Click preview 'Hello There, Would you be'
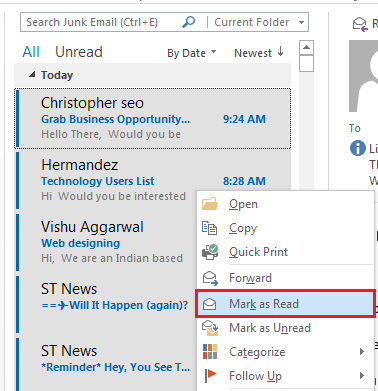Screen dimensions: 378x391 (x=111, y=134)
